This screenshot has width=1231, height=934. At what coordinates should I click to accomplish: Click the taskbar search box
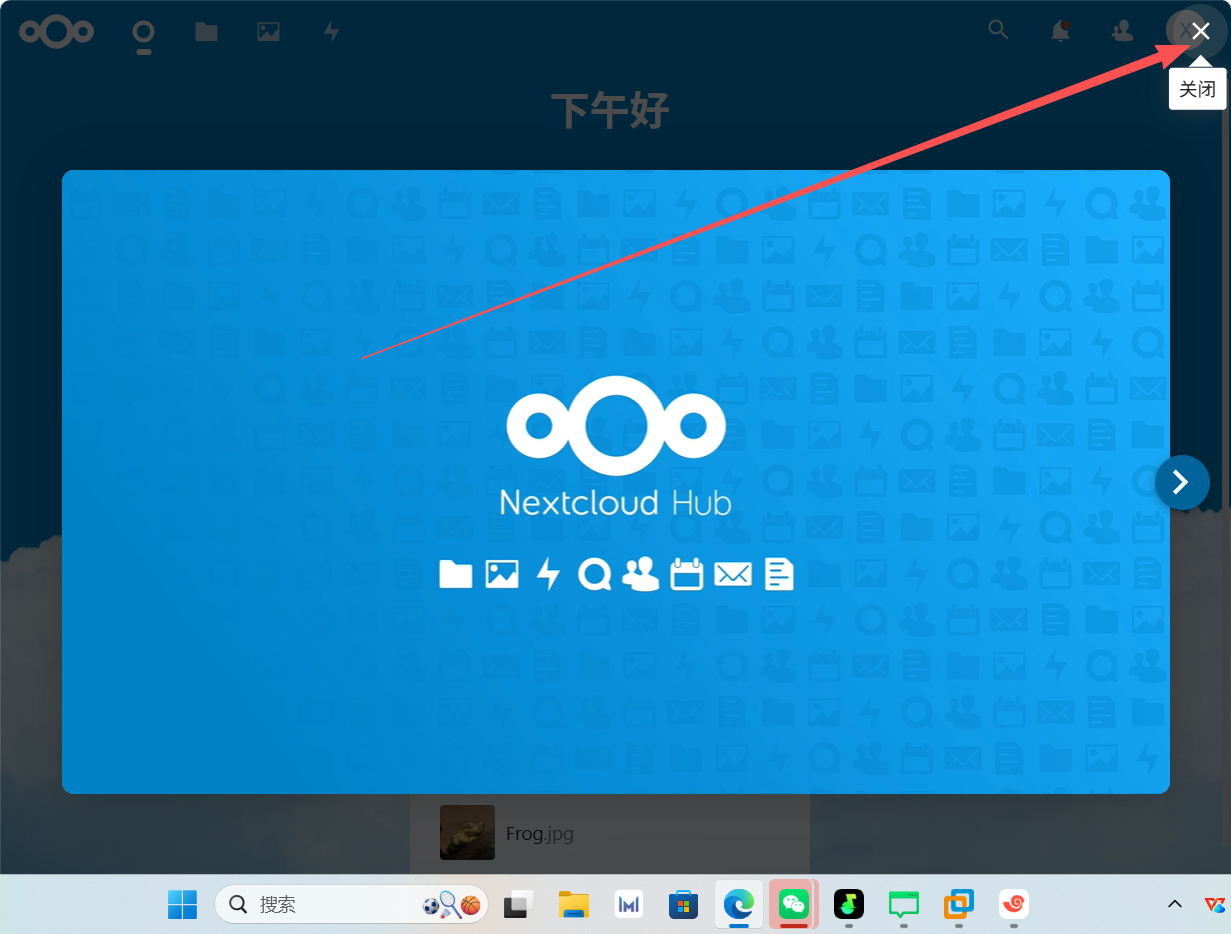pos(351,904)
